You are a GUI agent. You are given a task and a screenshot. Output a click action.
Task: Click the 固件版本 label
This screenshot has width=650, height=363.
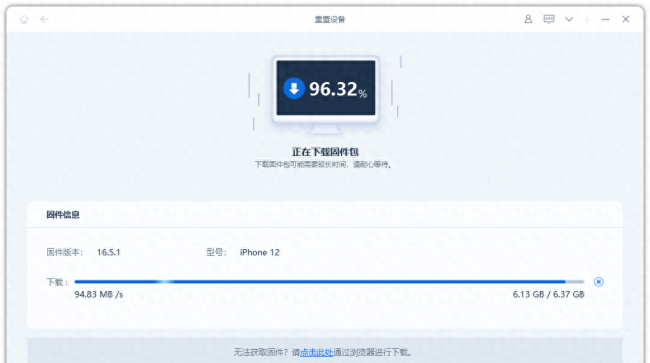[x=65, y=252]
